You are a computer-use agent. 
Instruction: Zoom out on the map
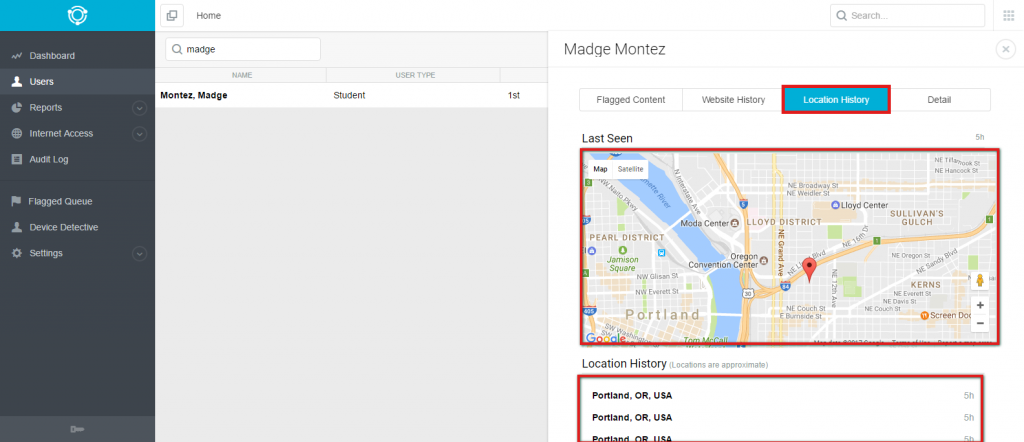pyautogui.click(x=980, y=323)
